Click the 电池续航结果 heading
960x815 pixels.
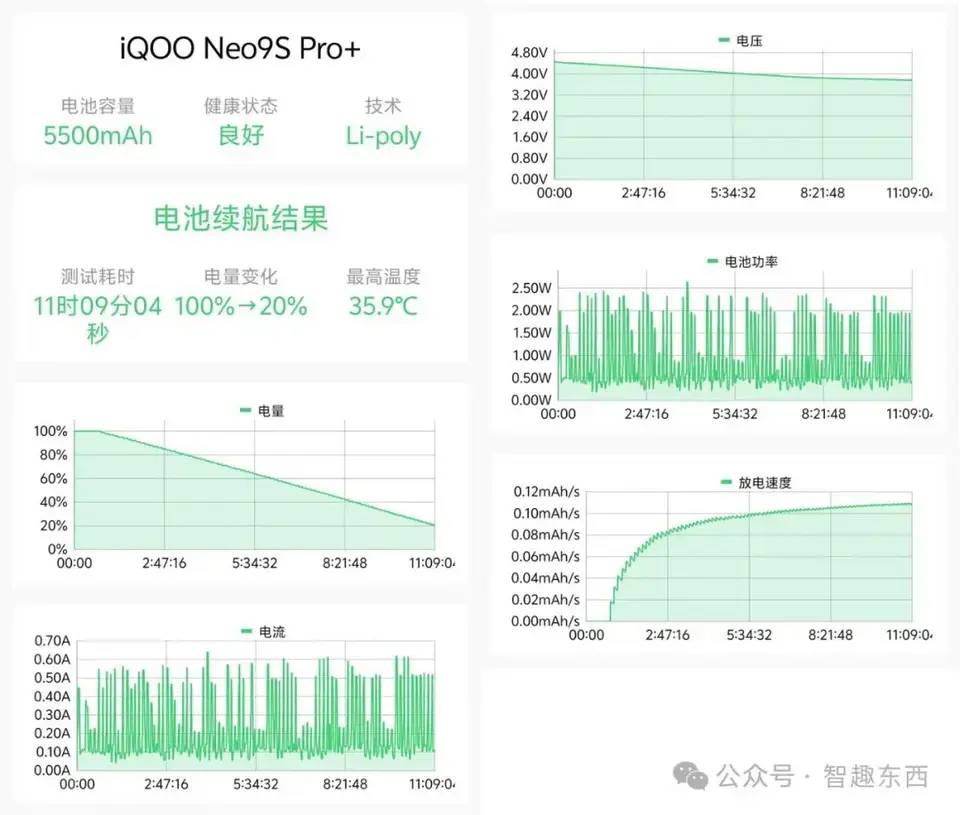click(x=241, y=219)
